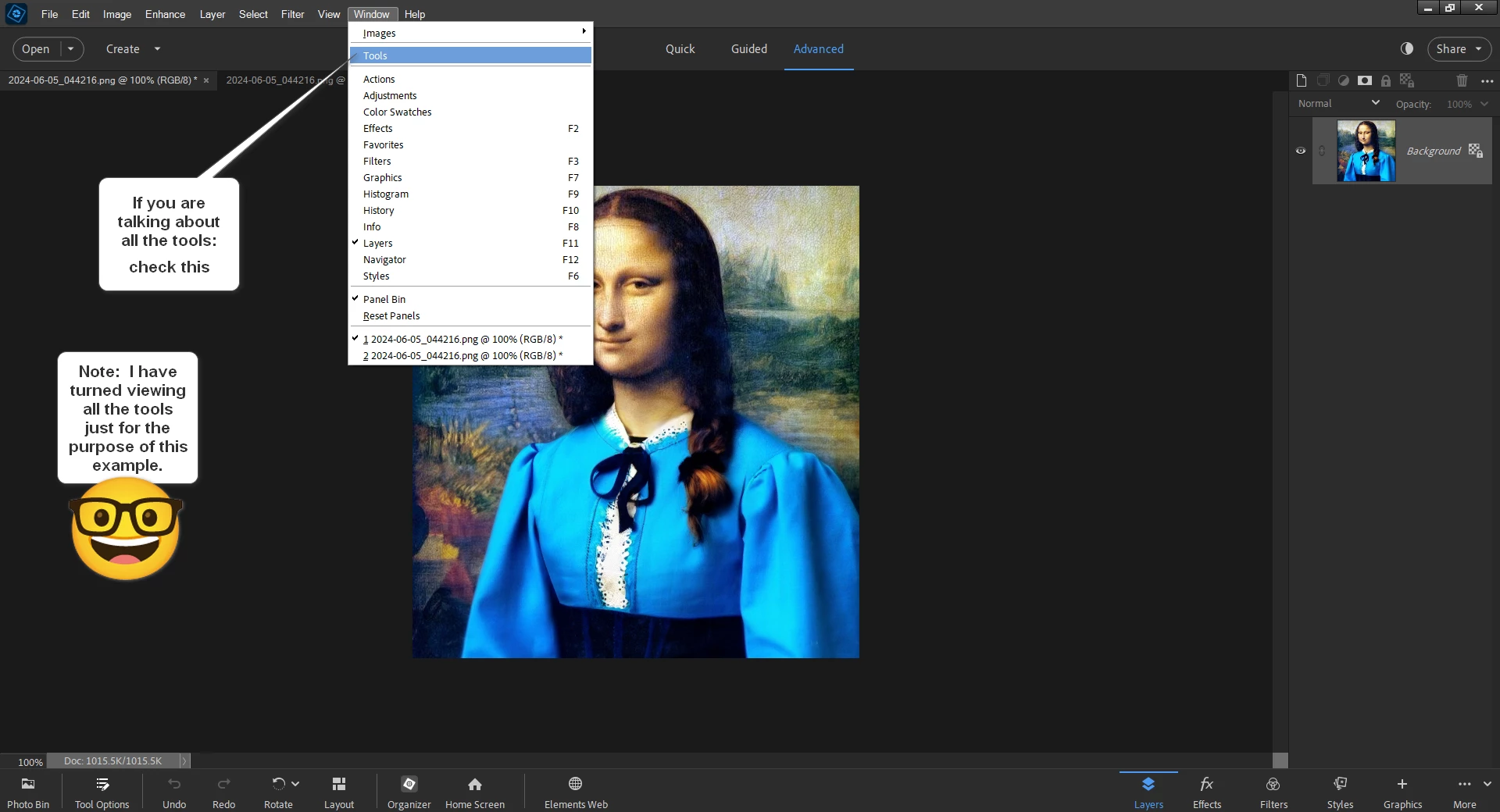The height and width of the screenshot is (812, 1500).
Task: Open Layers panel three-dot menu
Action: pos(1487,81)
